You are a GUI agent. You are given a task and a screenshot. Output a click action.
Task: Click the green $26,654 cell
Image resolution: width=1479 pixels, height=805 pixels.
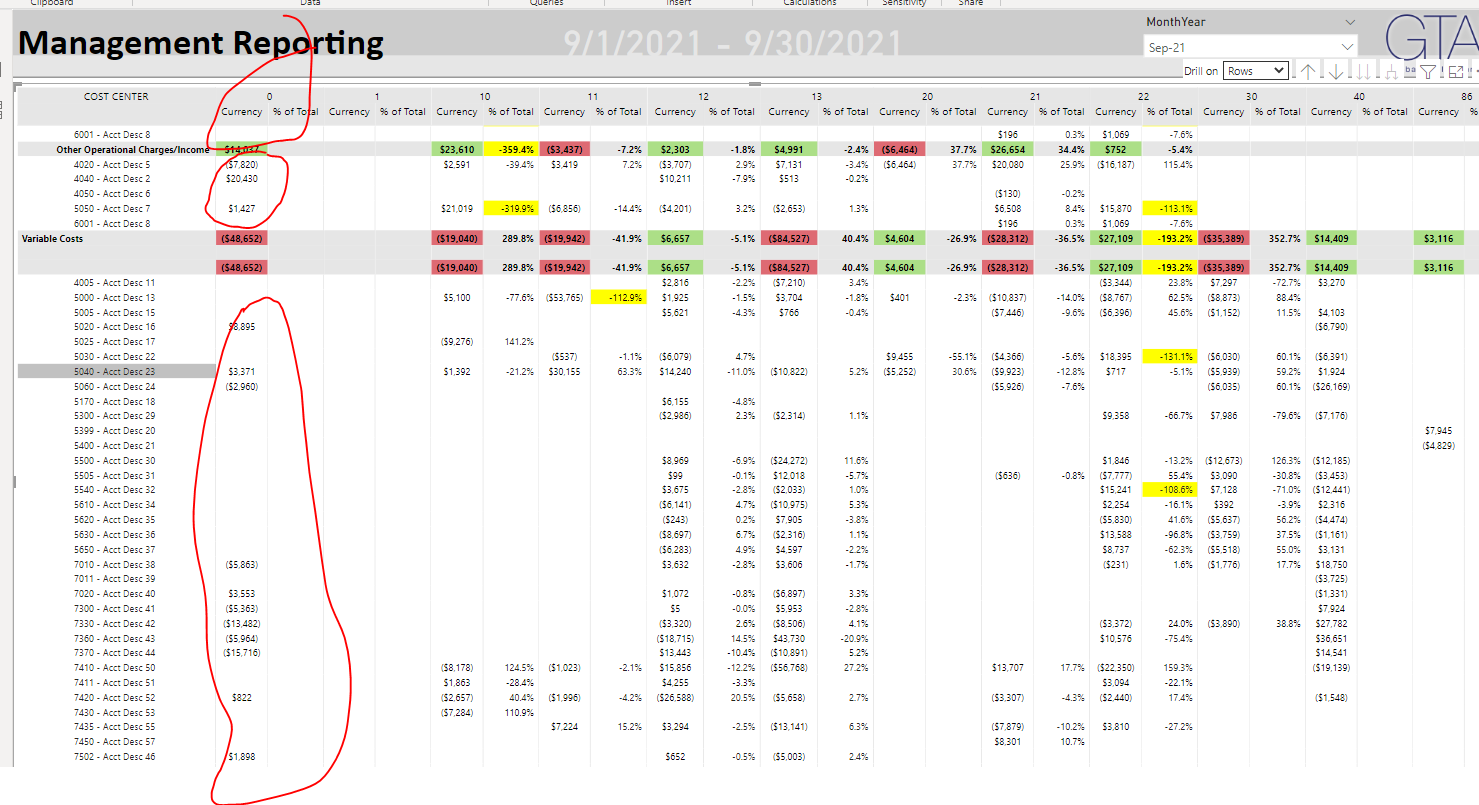point(1008,149)
